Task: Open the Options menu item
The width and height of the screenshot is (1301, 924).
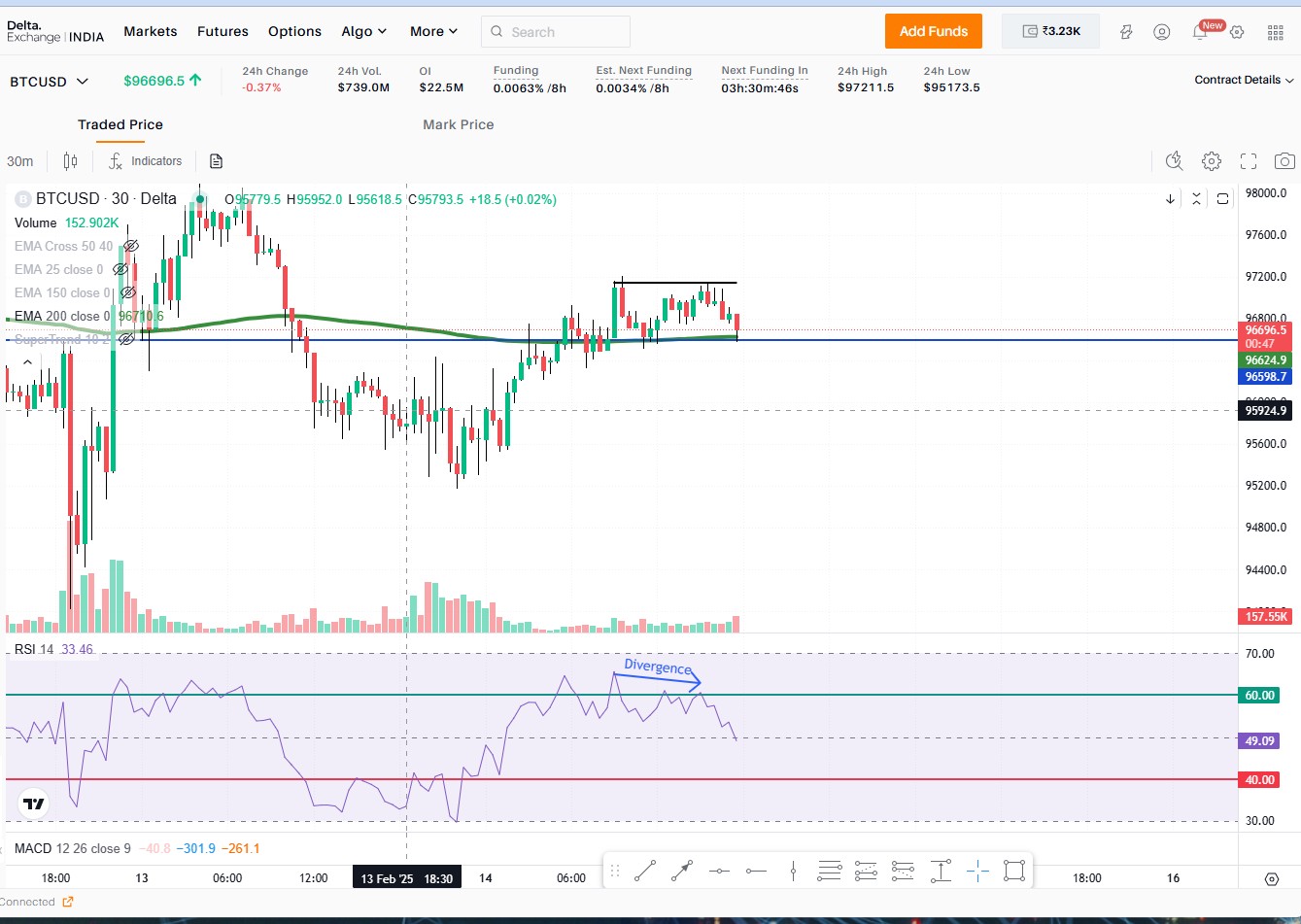Action: pos(294,31)
